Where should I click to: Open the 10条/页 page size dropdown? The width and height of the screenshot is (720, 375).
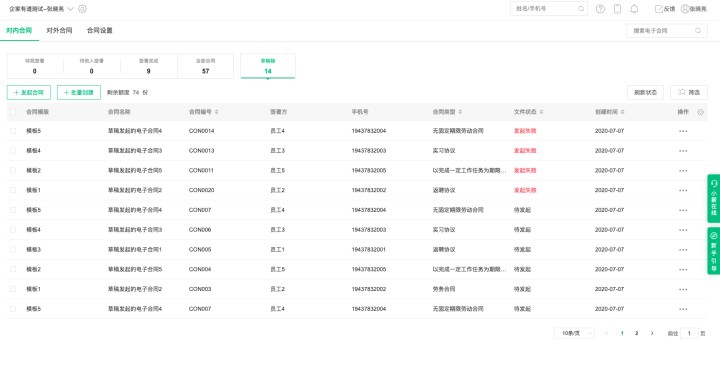click(574, 333)
